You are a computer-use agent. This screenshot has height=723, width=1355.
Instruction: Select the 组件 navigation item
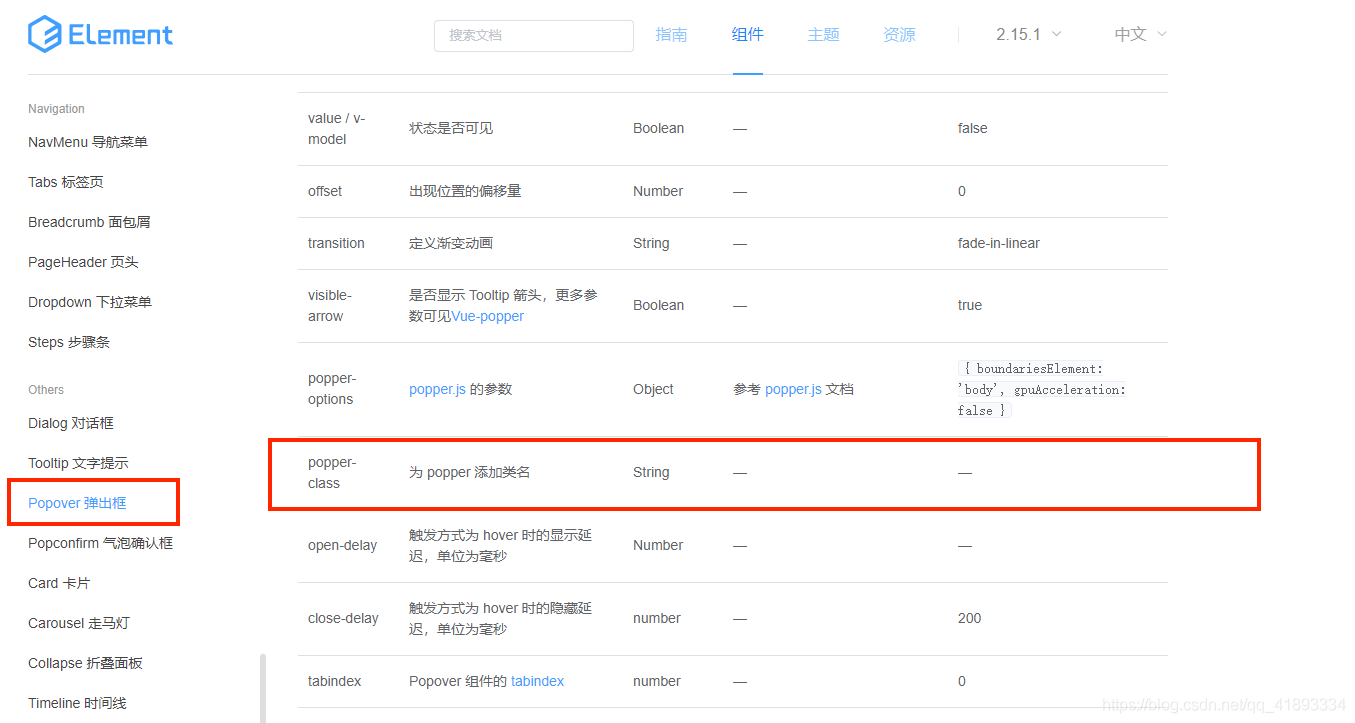[x=747, y=33]
